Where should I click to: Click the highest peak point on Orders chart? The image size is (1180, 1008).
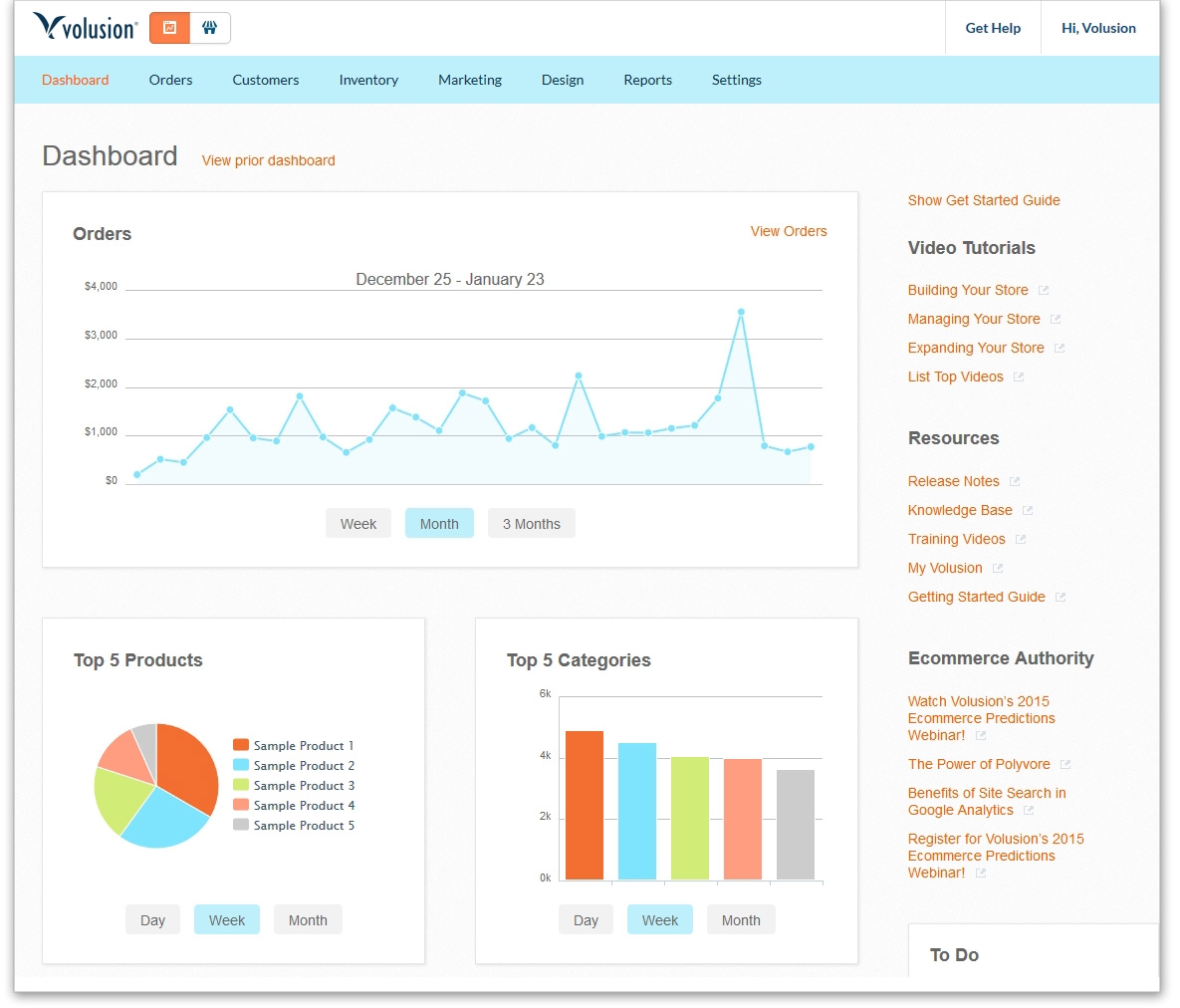coord(741,312)
